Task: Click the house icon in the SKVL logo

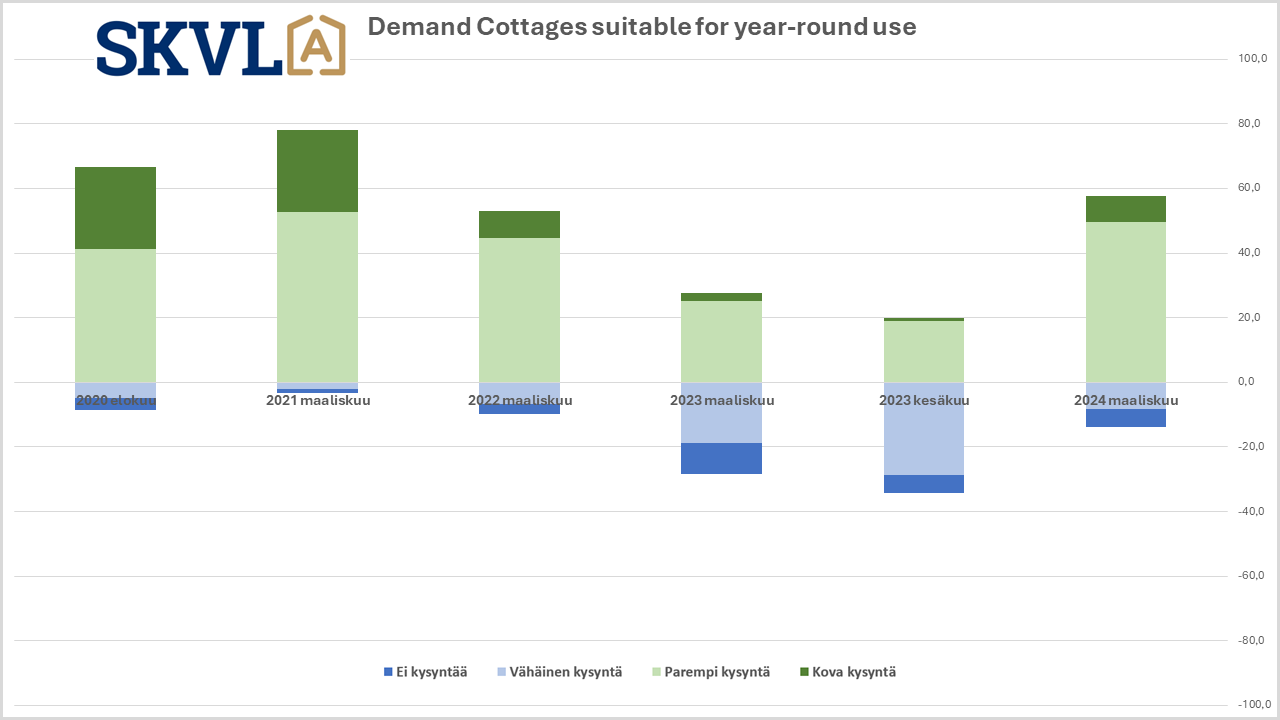Action: pos(316,46)
